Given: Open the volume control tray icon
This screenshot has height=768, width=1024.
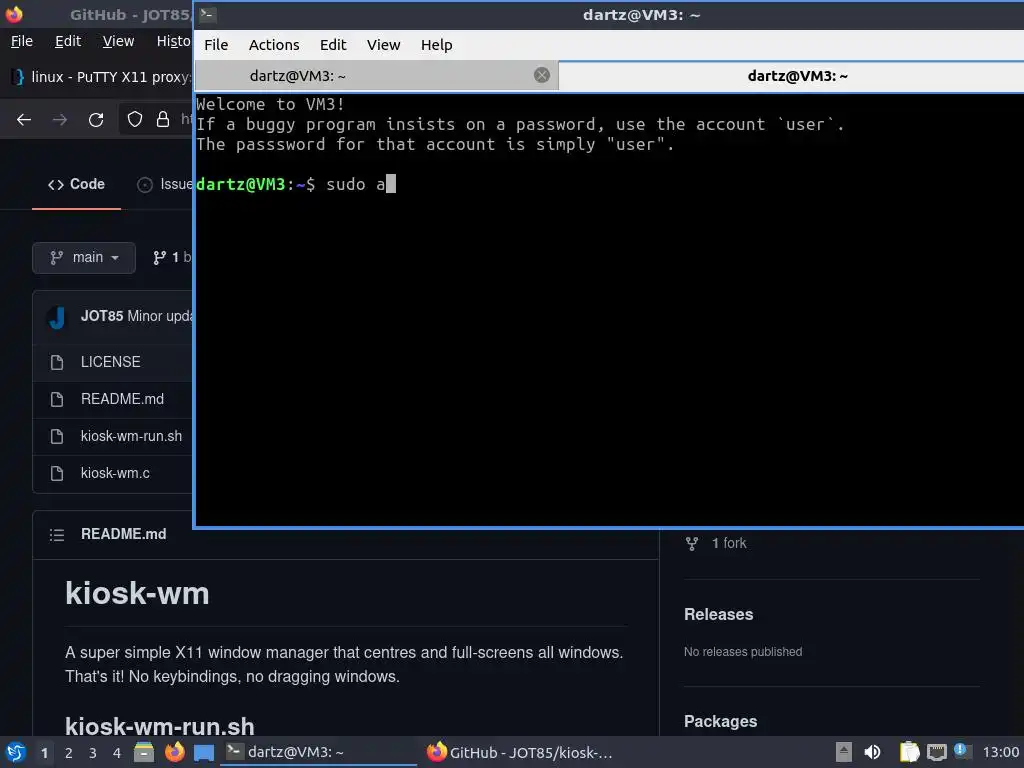Looking at the screenshot, I should (872, 752).
